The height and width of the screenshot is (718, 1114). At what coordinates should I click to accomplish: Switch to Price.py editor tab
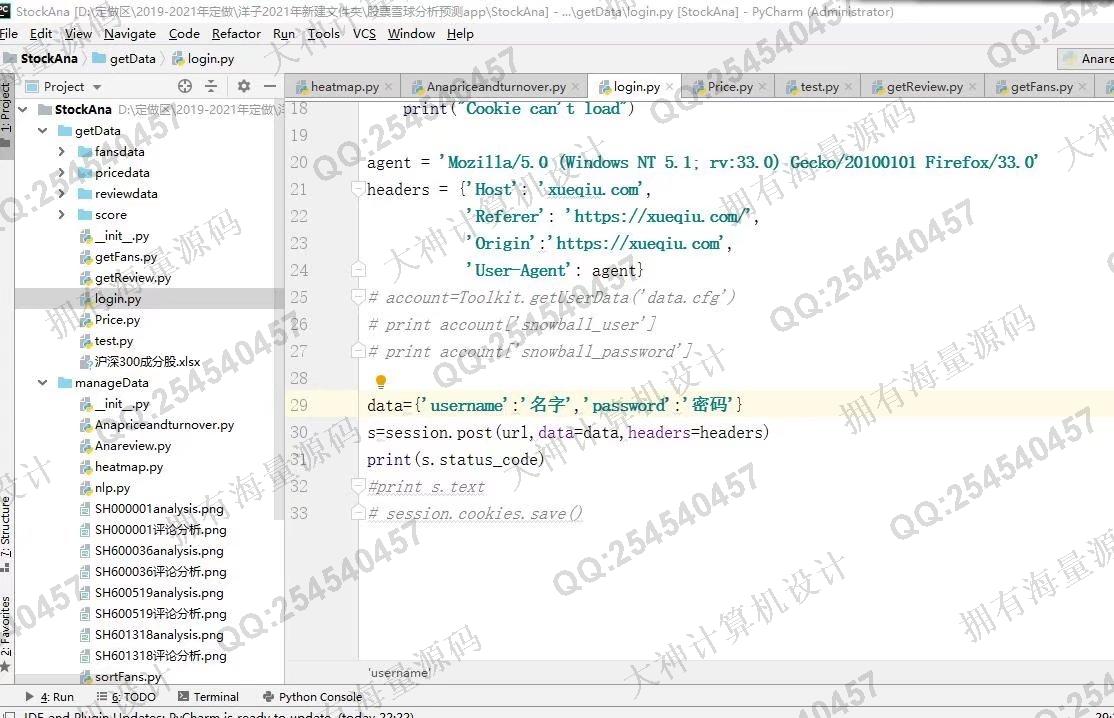[x=730, y=87]
